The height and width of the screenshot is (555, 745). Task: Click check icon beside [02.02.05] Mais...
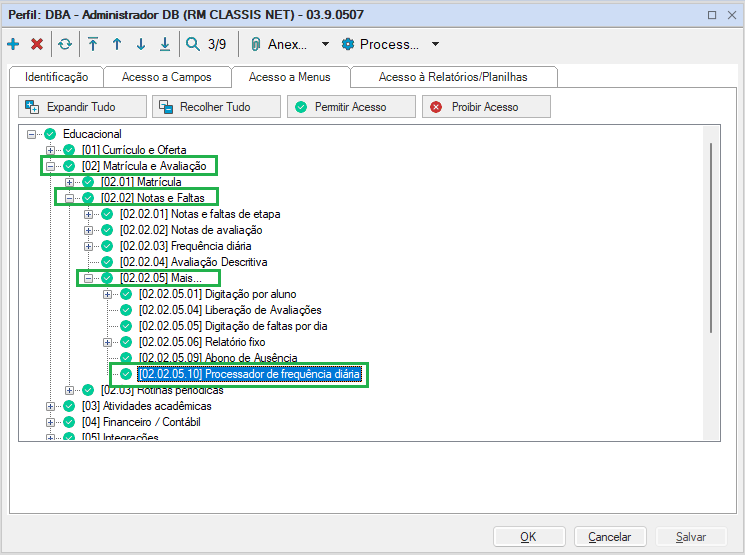pos(107,278)
